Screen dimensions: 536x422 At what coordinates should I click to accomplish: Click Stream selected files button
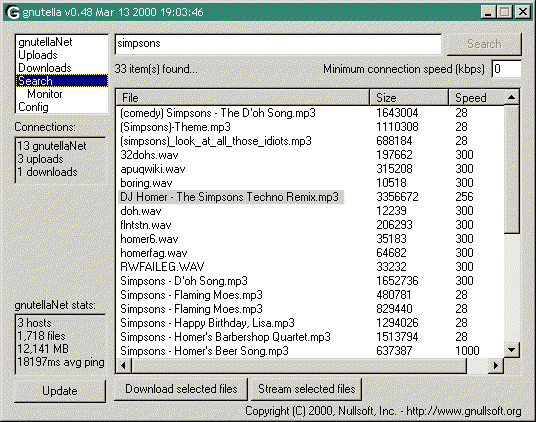[306, 389]
